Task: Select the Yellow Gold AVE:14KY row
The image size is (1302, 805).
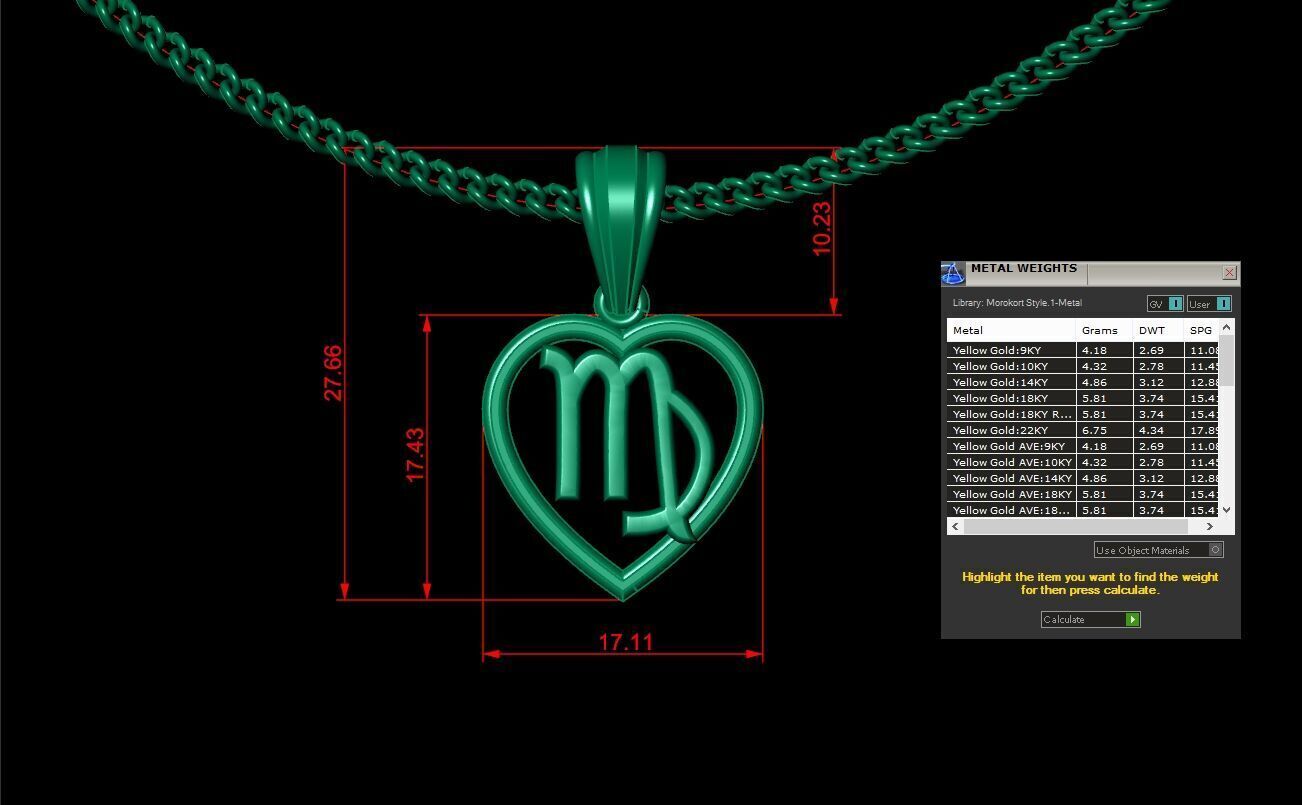Action: (x=1083, y=478)
